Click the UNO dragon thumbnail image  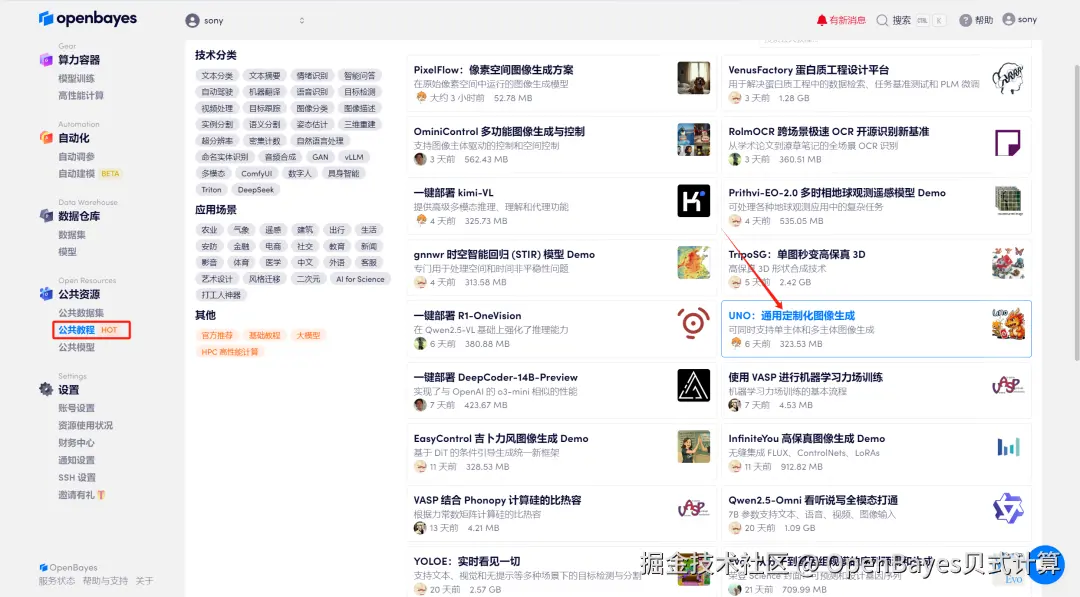point(1008,324)
